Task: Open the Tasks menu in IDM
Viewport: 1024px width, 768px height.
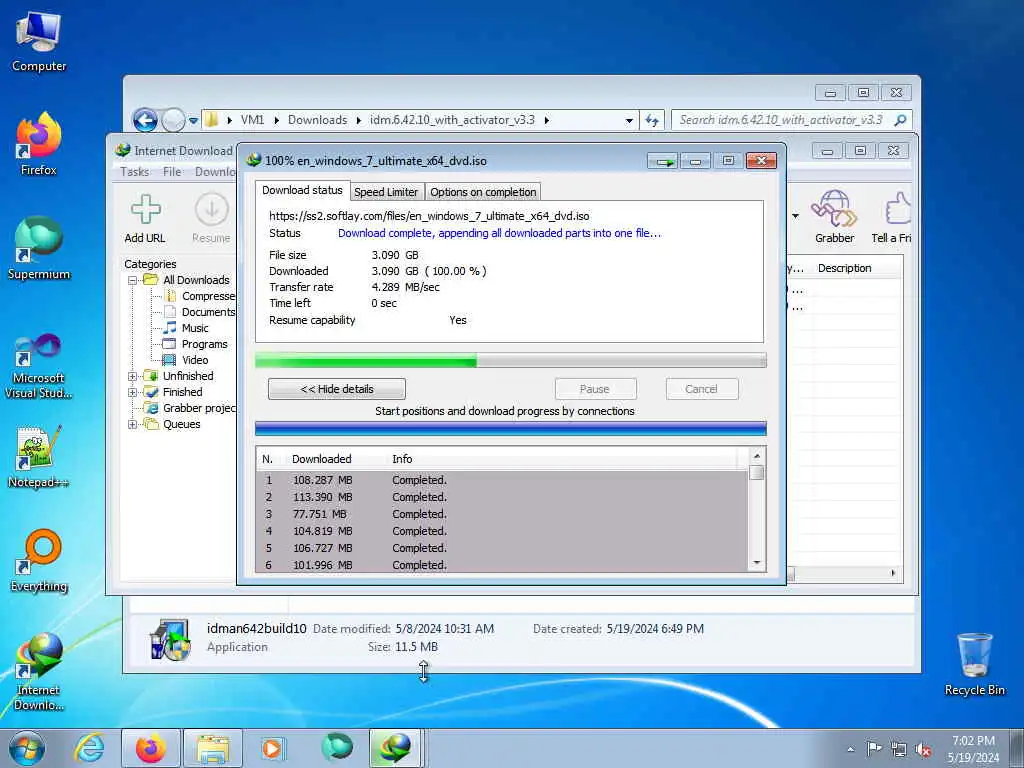Action: click(135, 172)
